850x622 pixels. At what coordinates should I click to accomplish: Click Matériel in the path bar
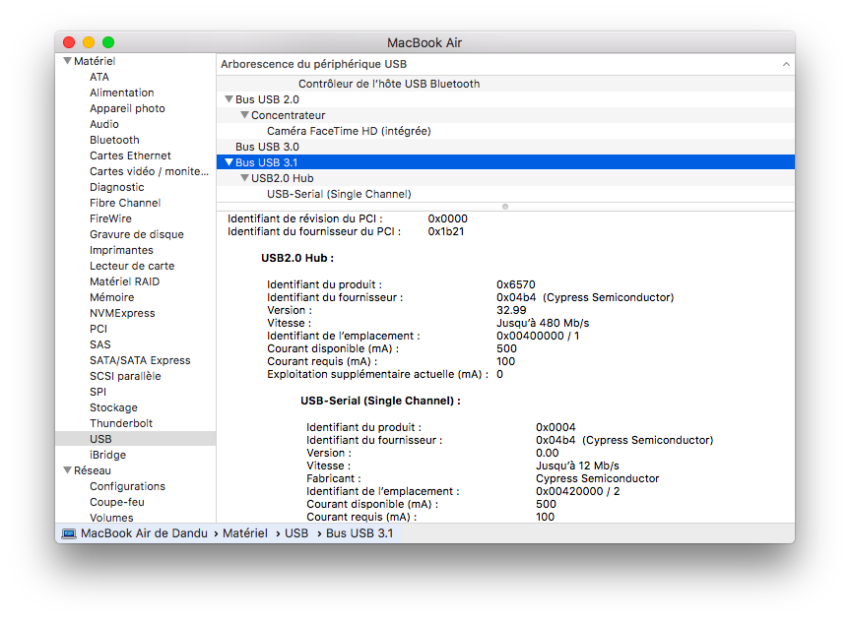[x=245, y=534]
